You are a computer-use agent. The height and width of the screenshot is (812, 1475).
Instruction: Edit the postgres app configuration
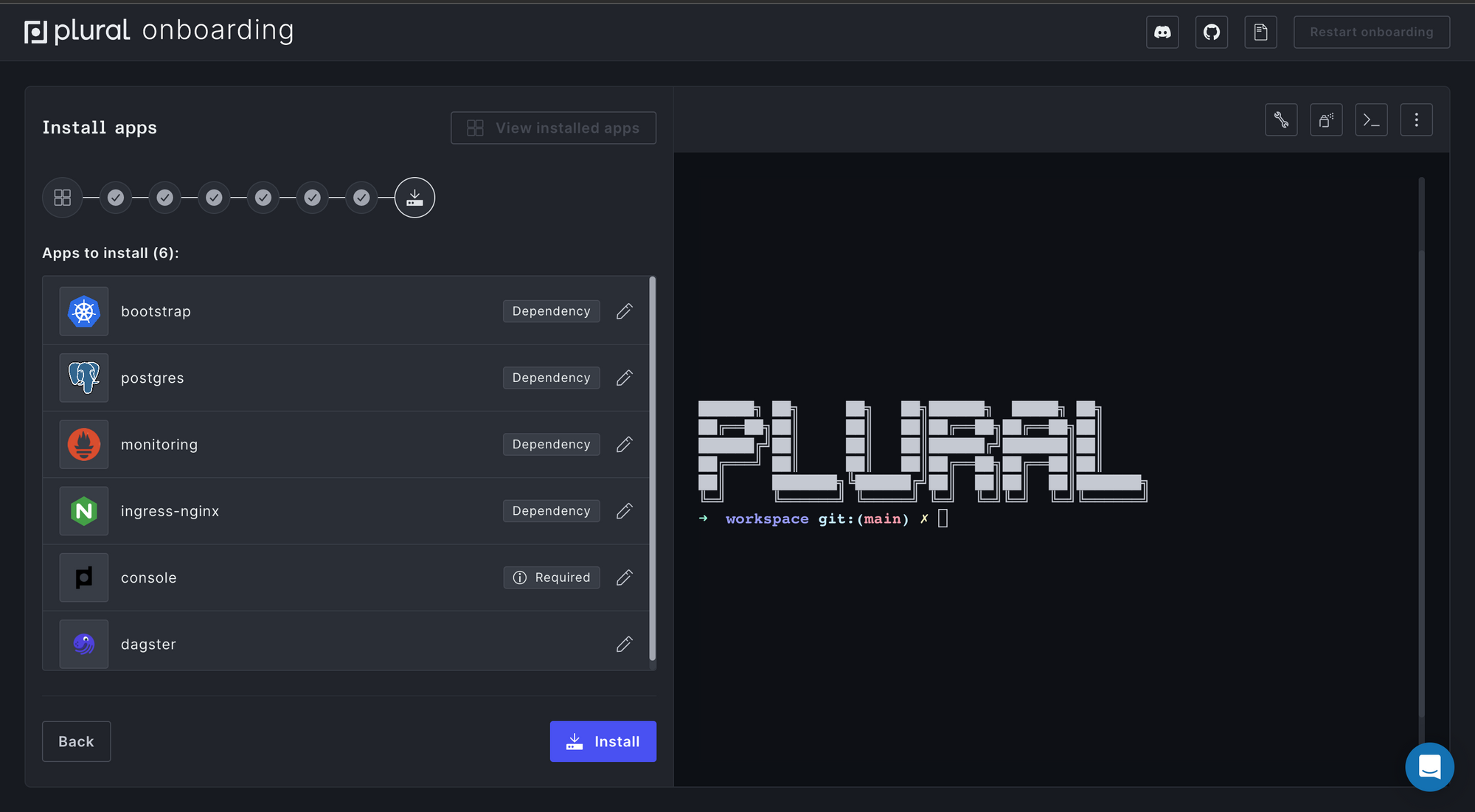625,378
